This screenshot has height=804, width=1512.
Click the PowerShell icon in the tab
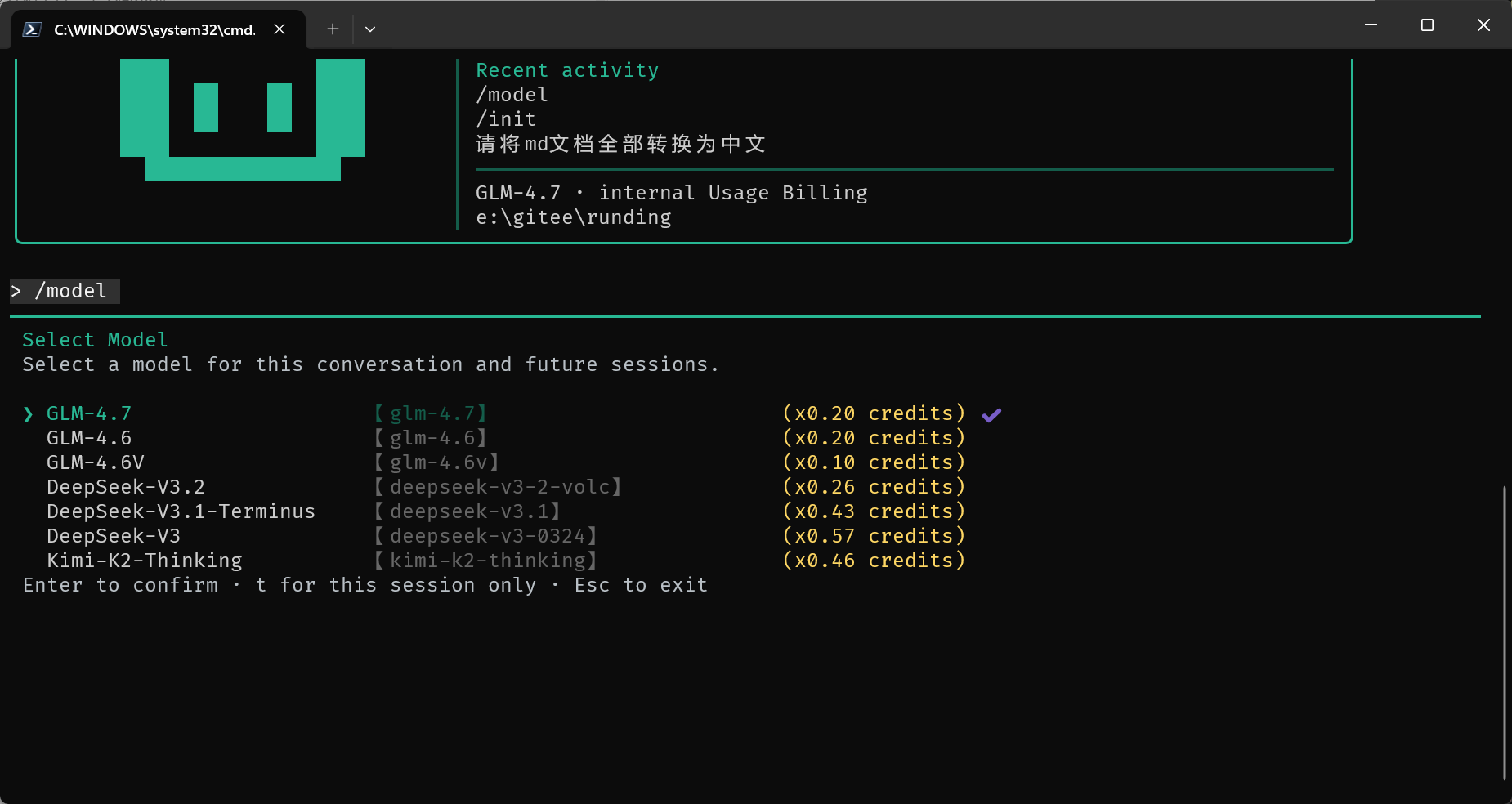pos(32,29)
